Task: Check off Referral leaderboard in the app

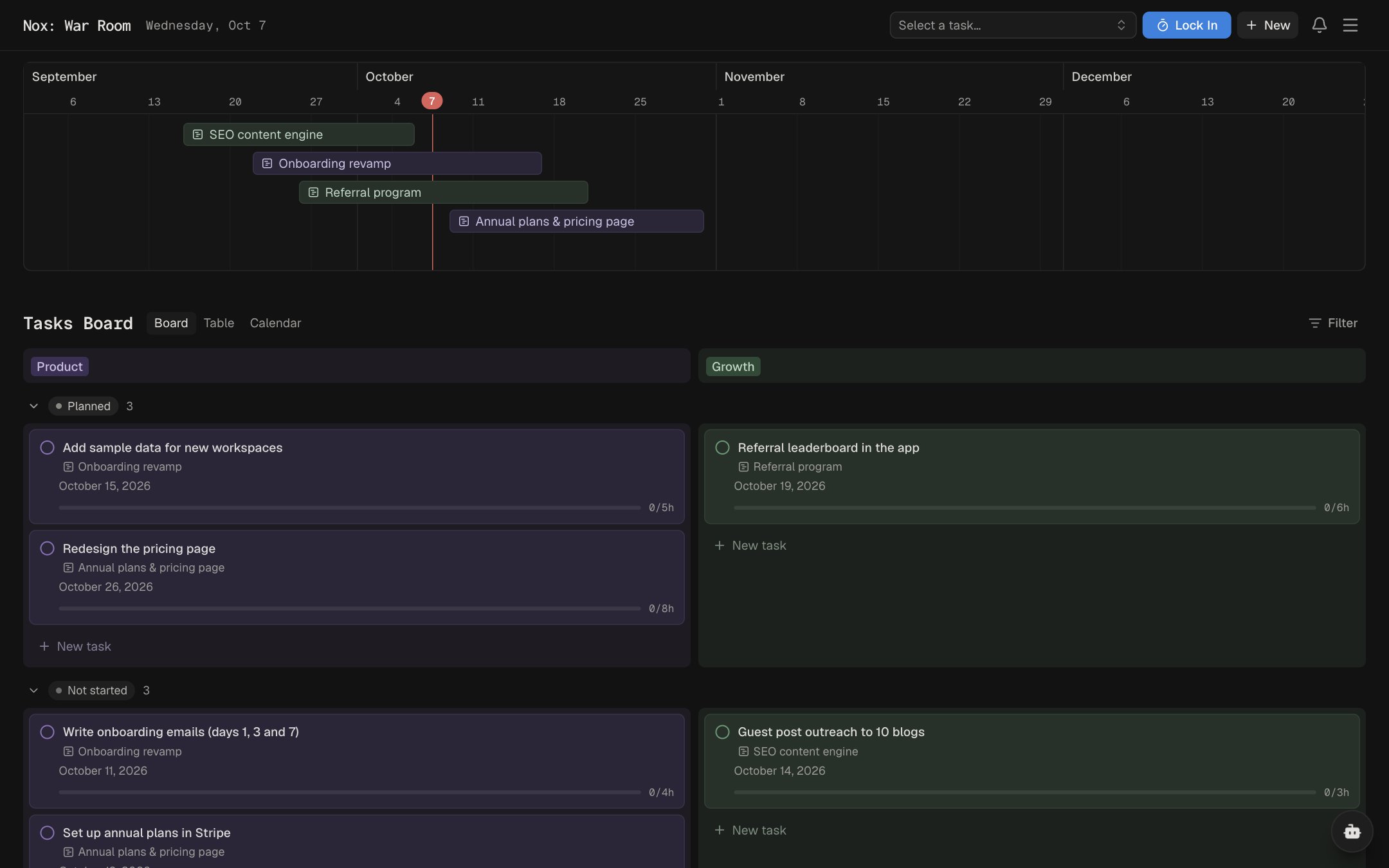Action: (x=722, y=448)
